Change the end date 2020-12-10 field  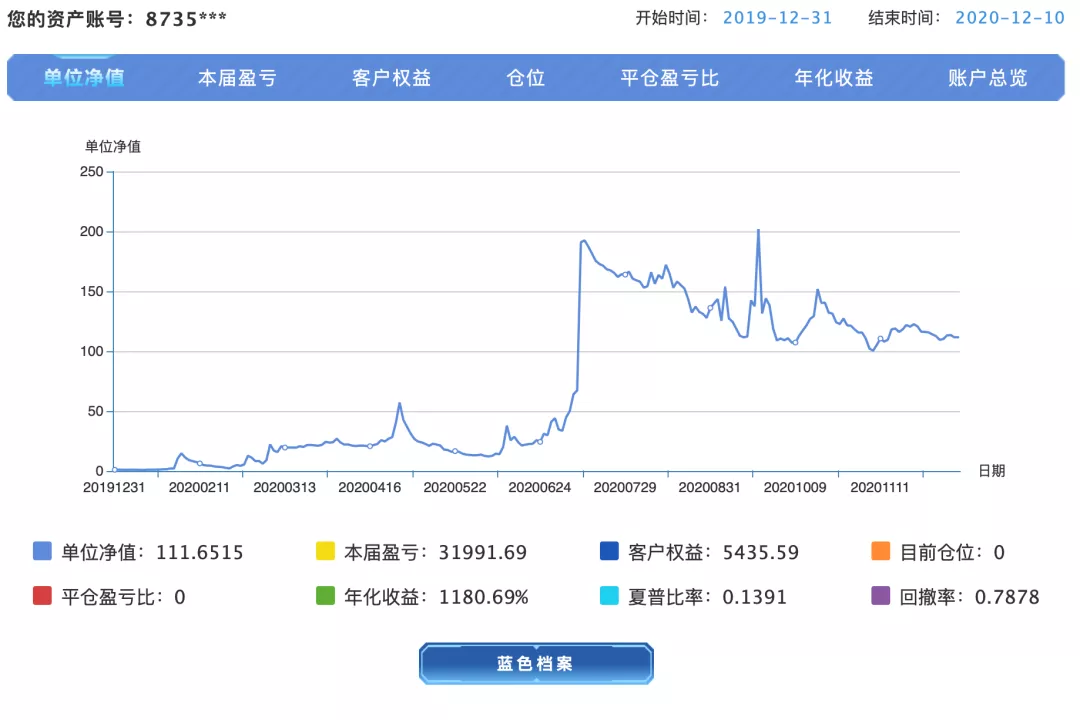1010,18
